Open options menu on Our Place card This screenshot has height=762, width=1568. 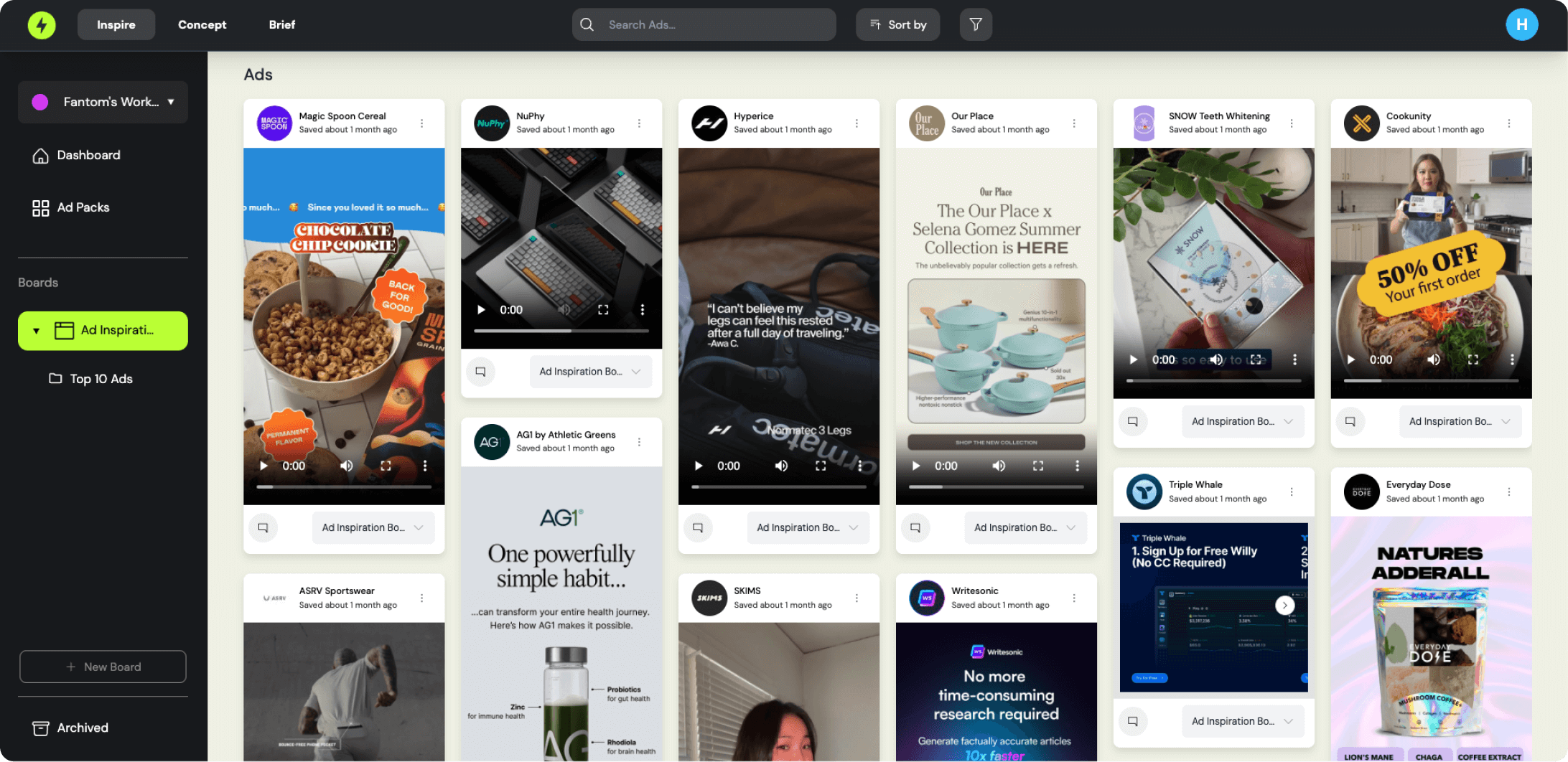pyautogui.click(x=1074, y=123)
